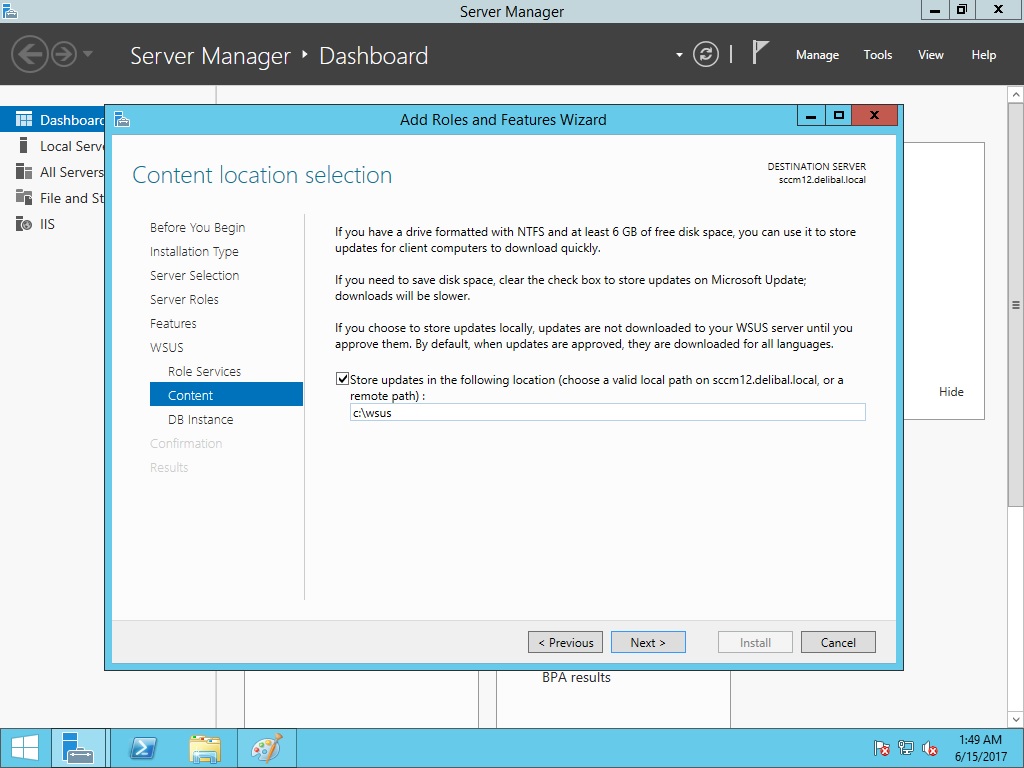Click the Next button in the wizard
The height and width of the screenshot is (768, 1024).
click(x=647, y=642)
